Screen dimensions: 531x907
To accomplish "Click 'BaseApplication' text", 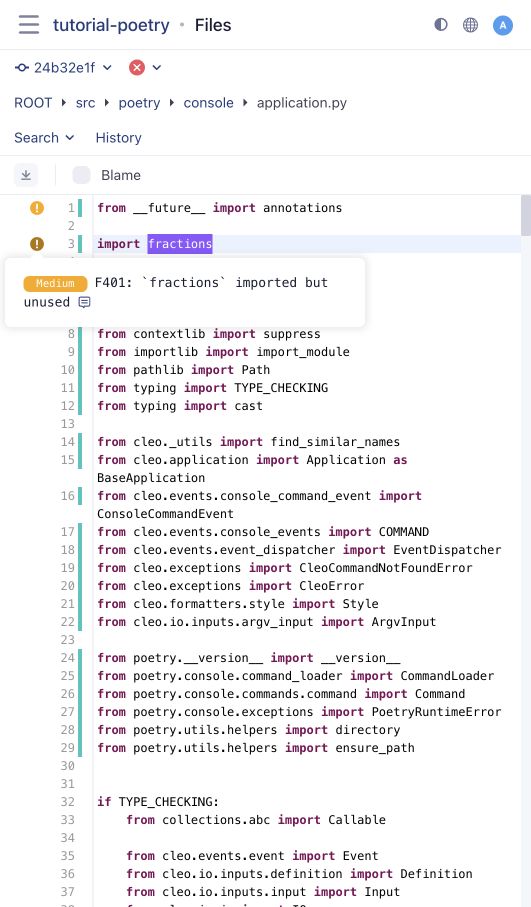I will [x=151, y=478].
